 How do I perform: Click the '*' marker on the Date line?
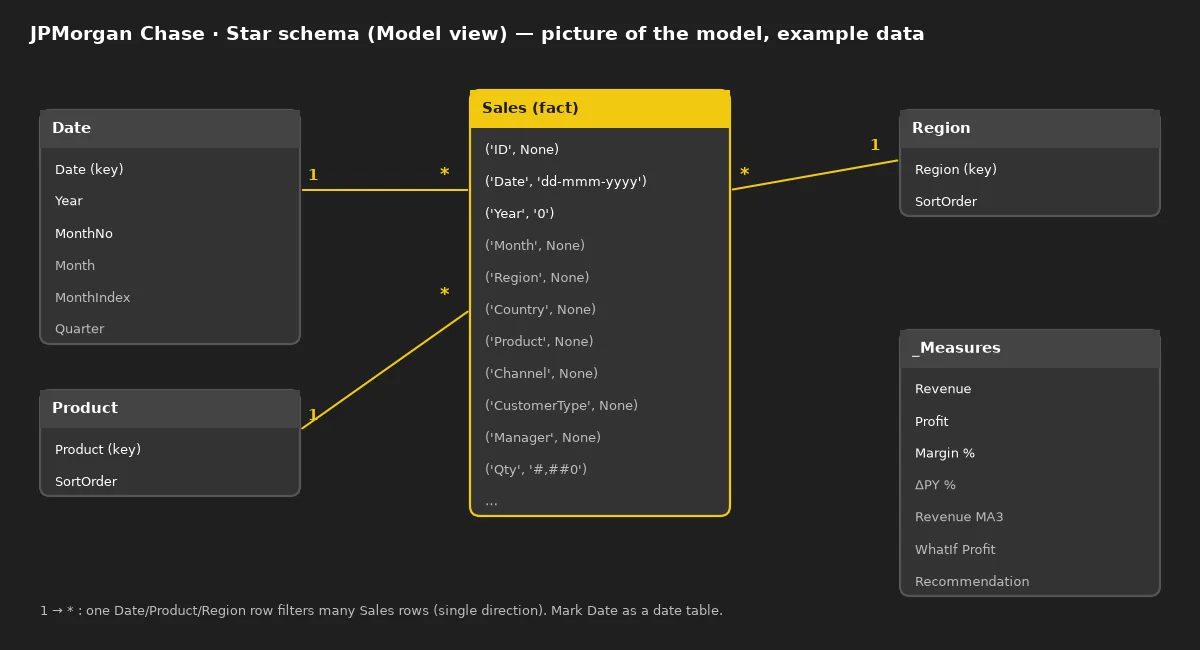pyautogui.click(x=444, y=174)
